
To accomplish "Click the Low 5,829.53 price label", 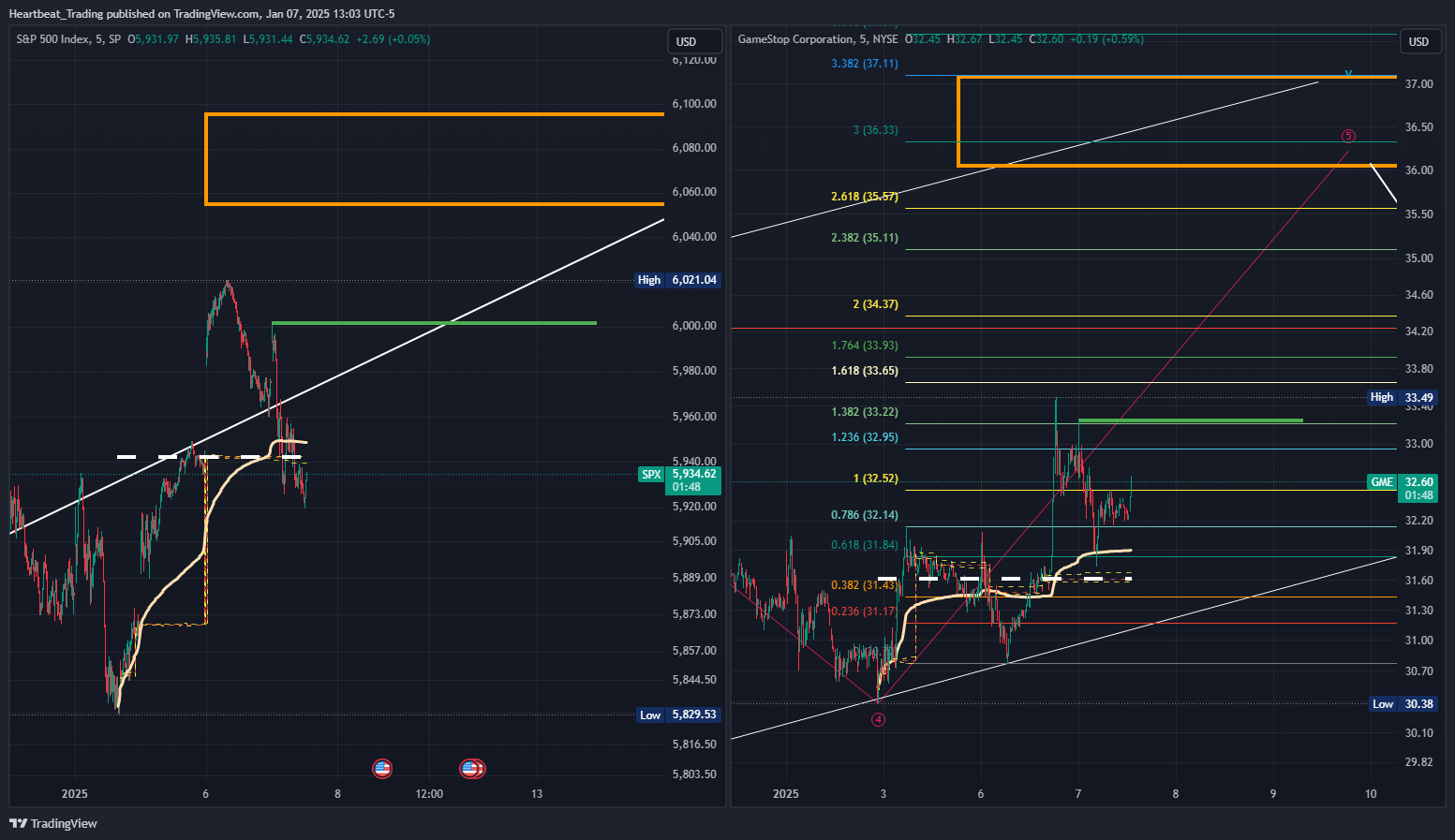I will (678, 715).
